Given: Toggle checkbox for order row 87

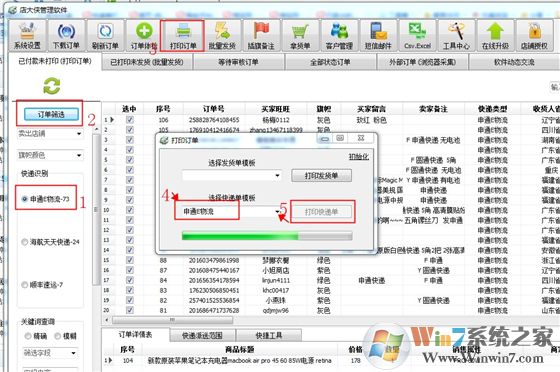Looking at the screenshot, I should point(130,270).
